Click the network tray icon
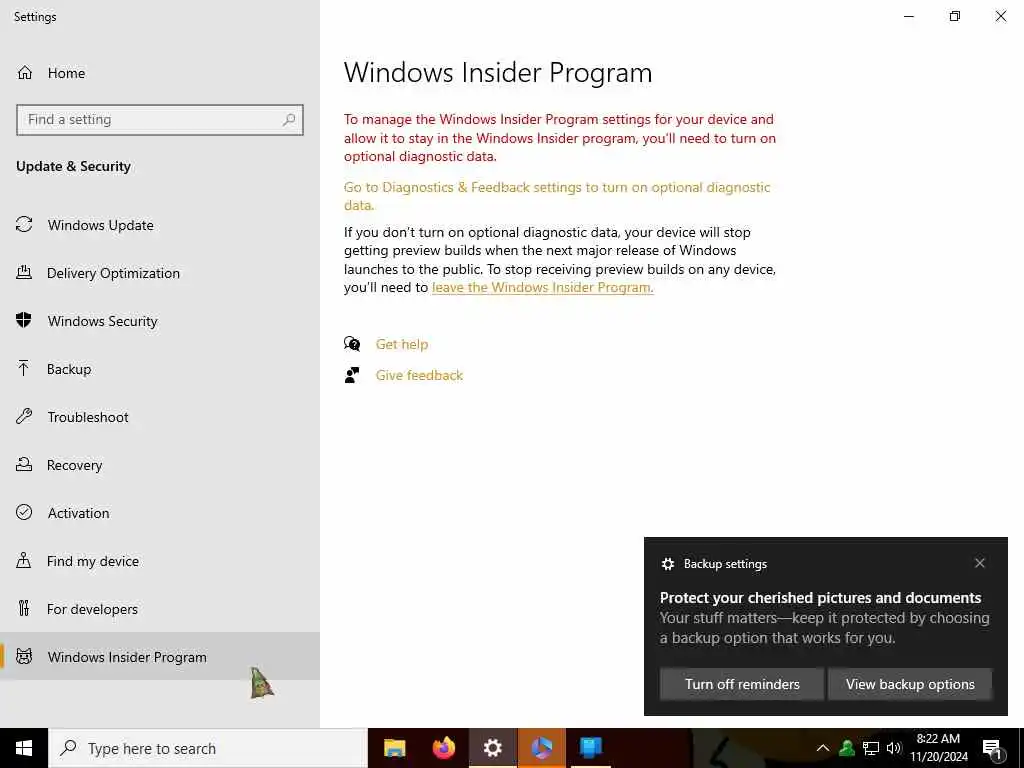The height and width of the screenshot is (768, 1024). click(871, 748)
